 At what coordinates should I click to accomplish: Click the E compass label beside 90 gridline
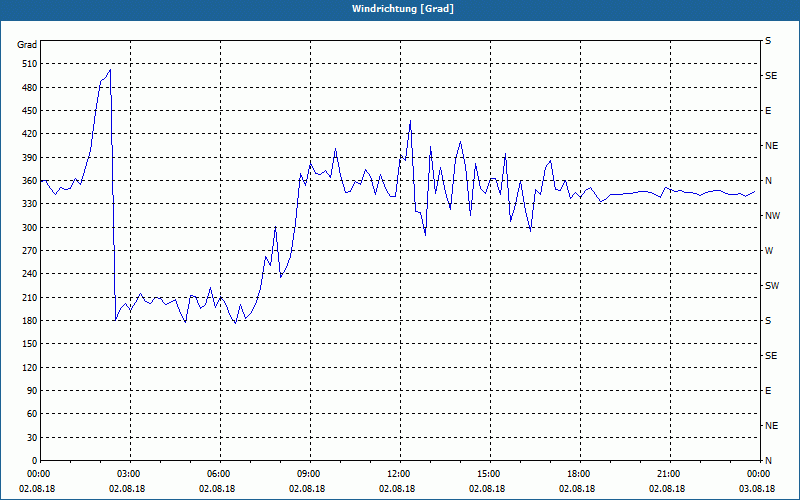pyautogui.click(x=768, y=391)
